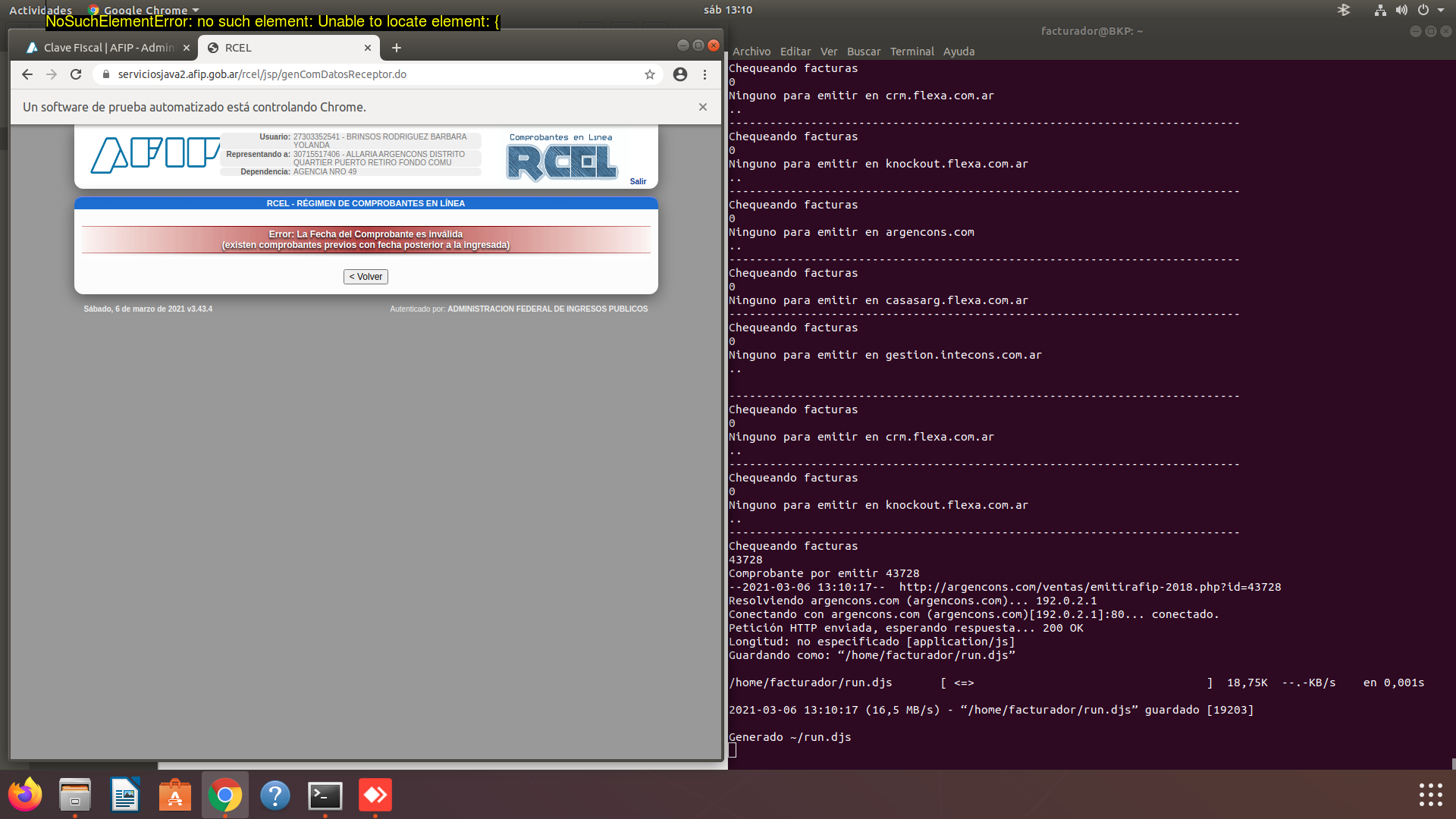Click the Salir link

638,182
